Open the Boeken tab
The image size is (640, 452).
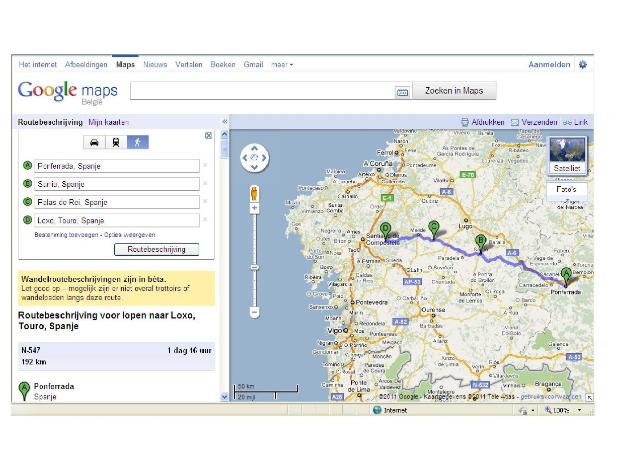(x=223, y=65)
